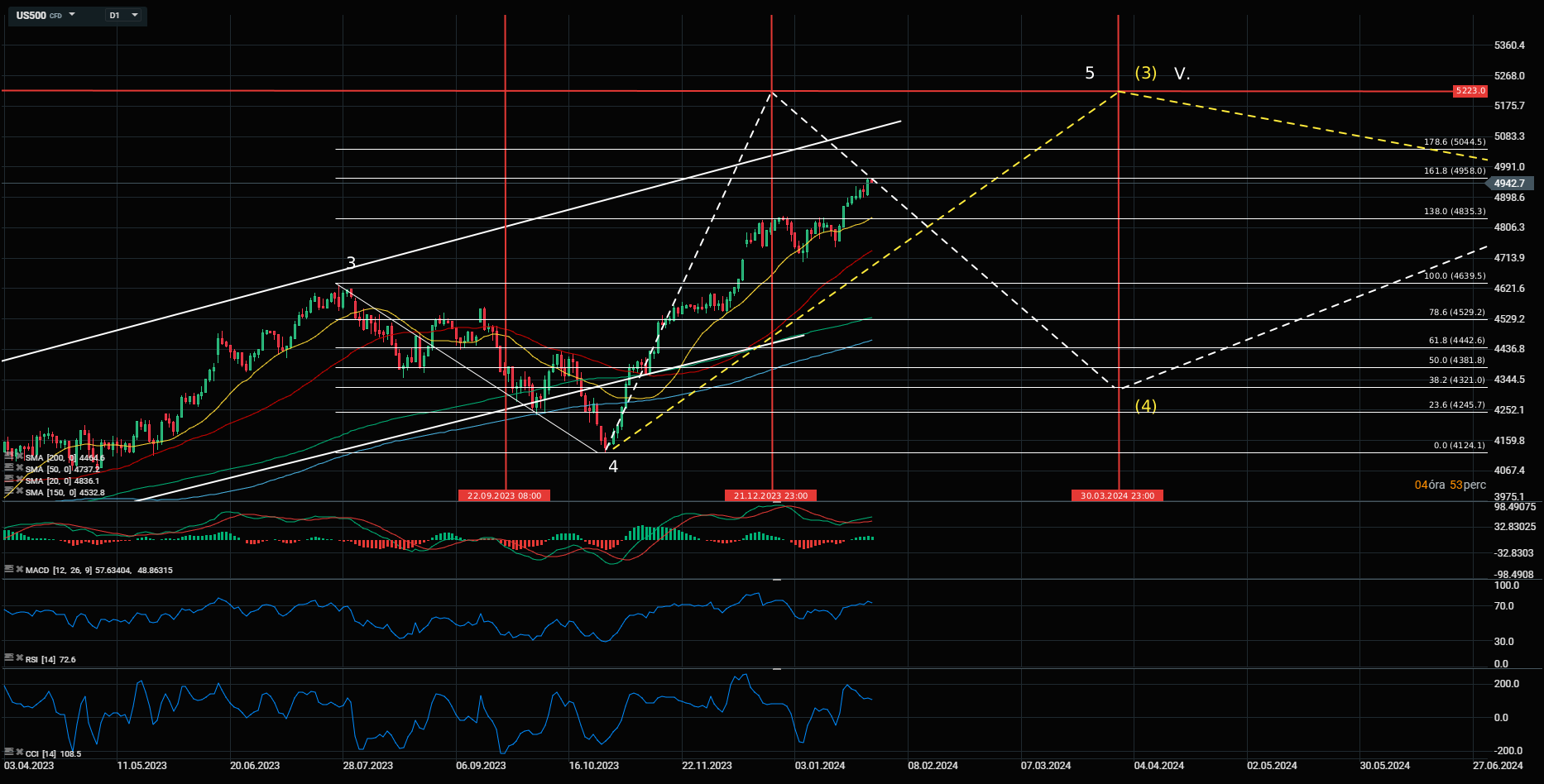
Task: Open settings icon for SMA 200 indicator
Action: [x=9, y=456]
